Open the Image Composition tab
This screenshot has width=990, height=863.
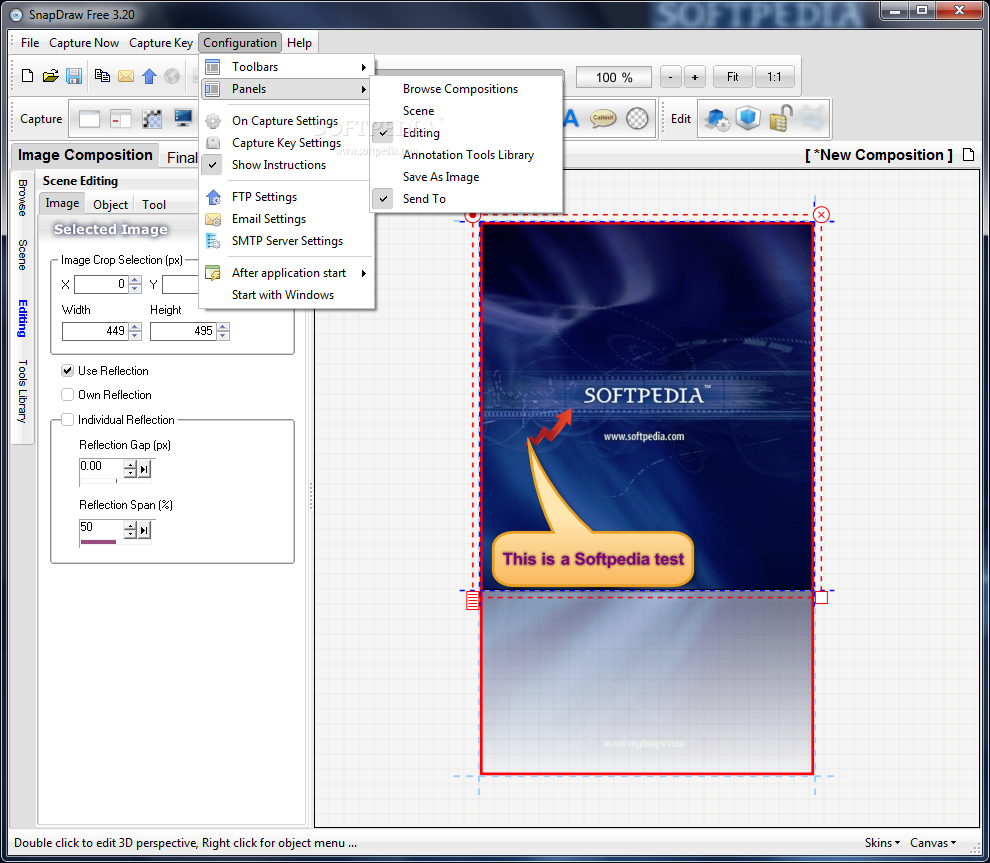pyautogui.click(x=85, y=155)
